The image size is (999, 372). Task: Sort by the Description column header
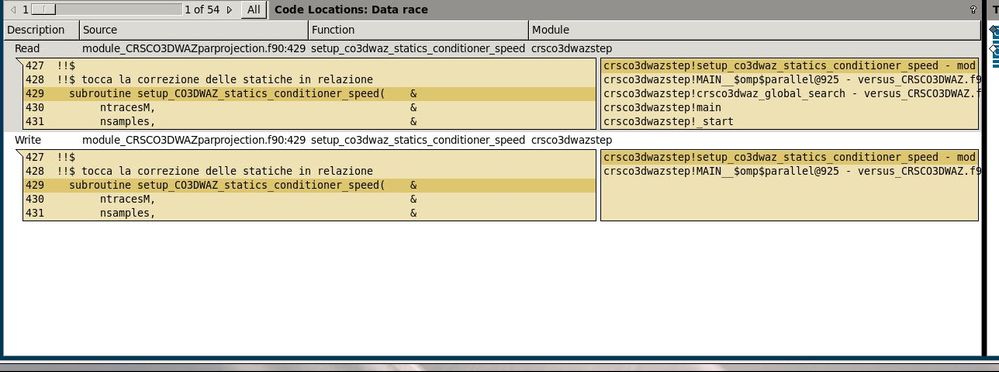tap(41, 29)
